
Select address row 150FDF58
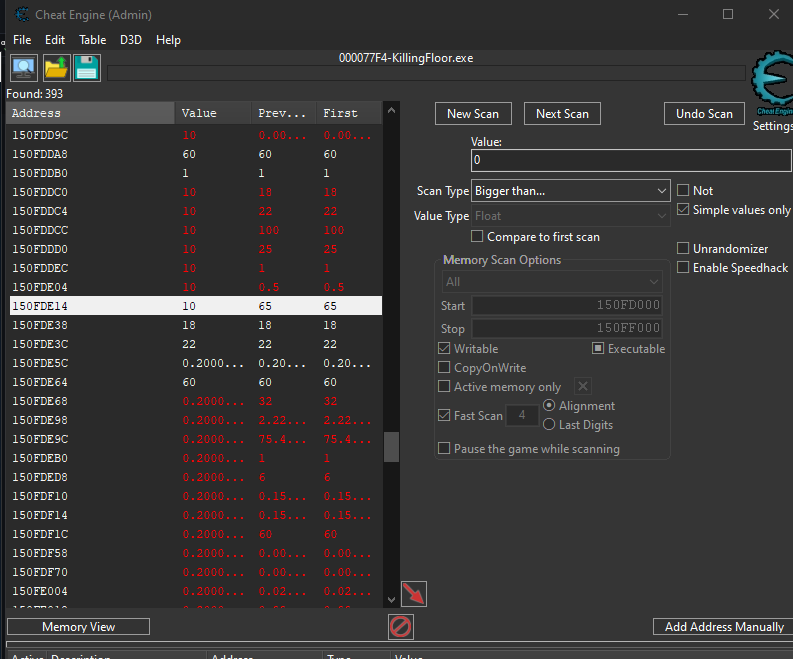click(x=196, y=553)
